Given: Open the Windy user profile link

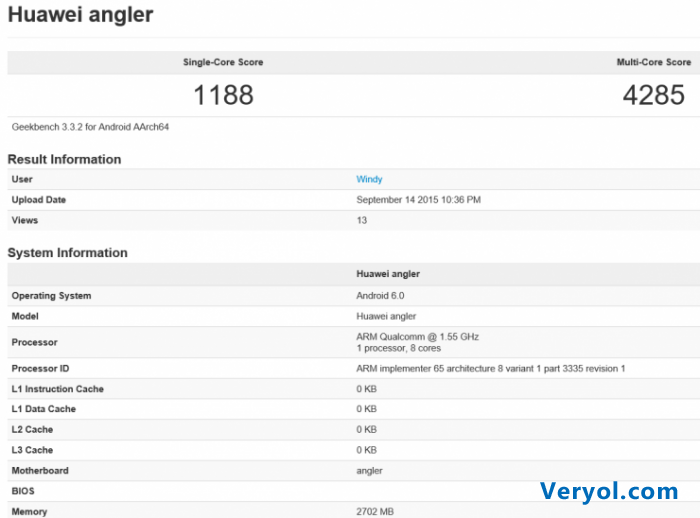Looking at the screenshot, I should coord(369,179).
